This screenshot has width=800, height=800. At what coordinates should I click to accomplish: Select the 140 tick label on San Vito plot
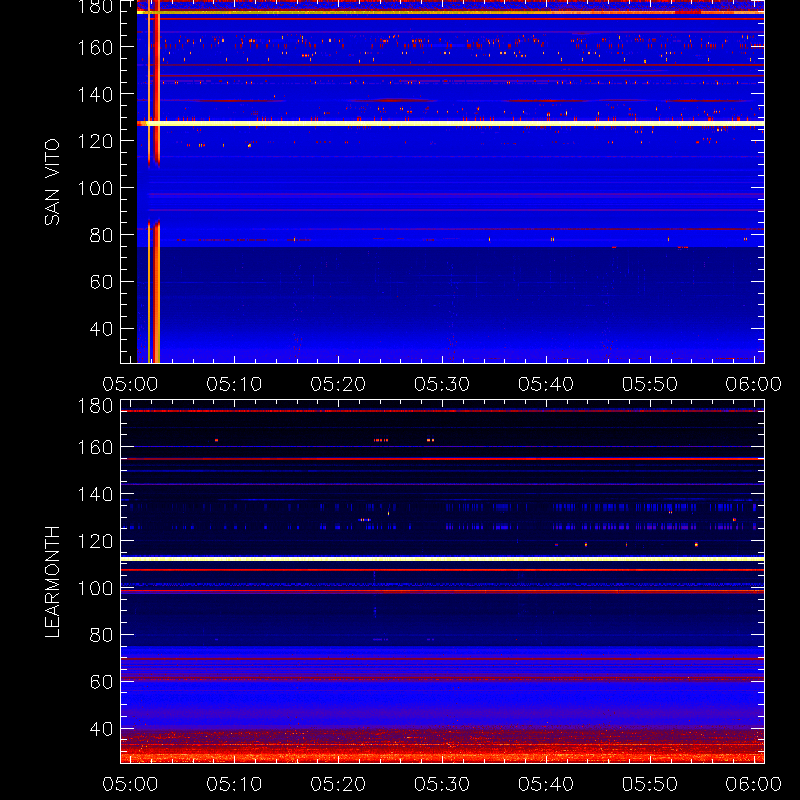tap(95, 94)
